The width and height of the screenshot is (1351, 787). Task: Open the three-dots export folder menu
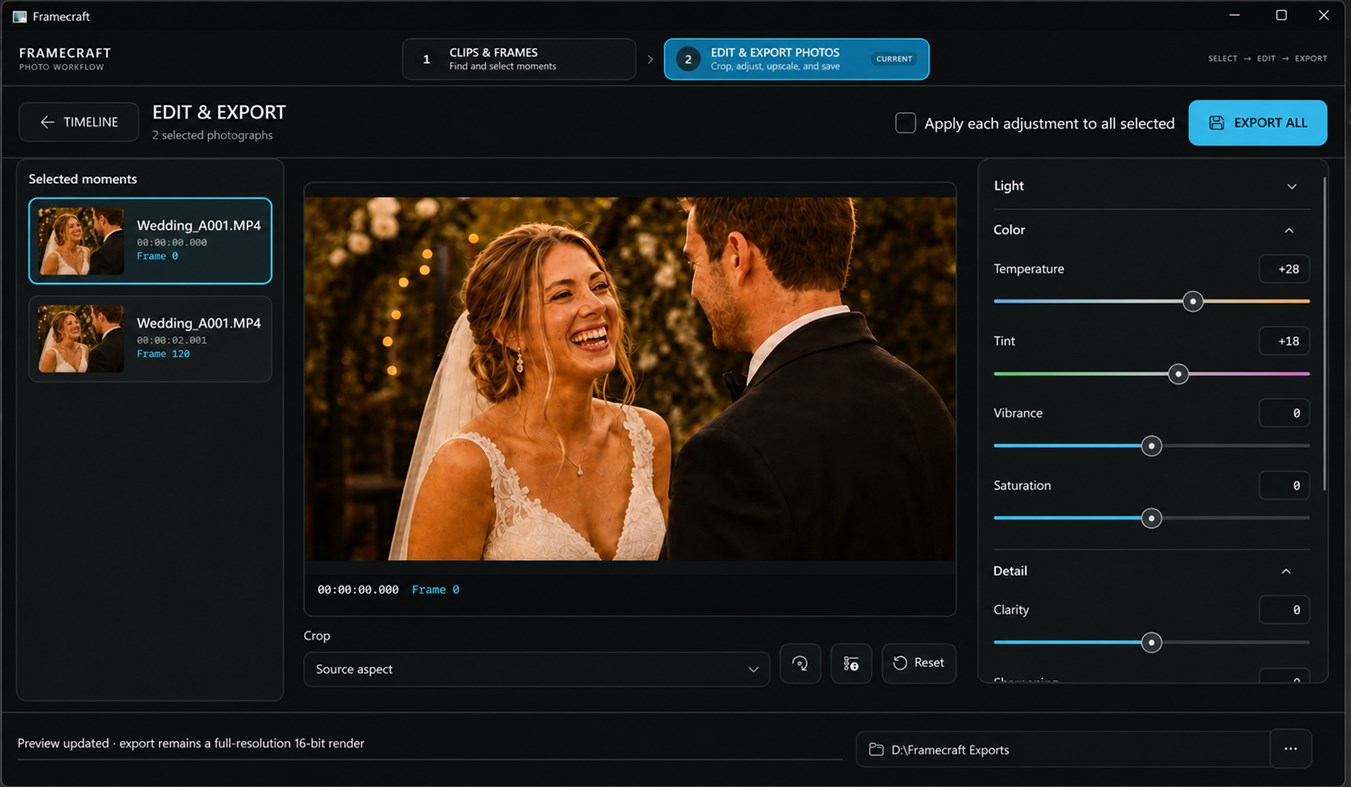coord(1290,749)
